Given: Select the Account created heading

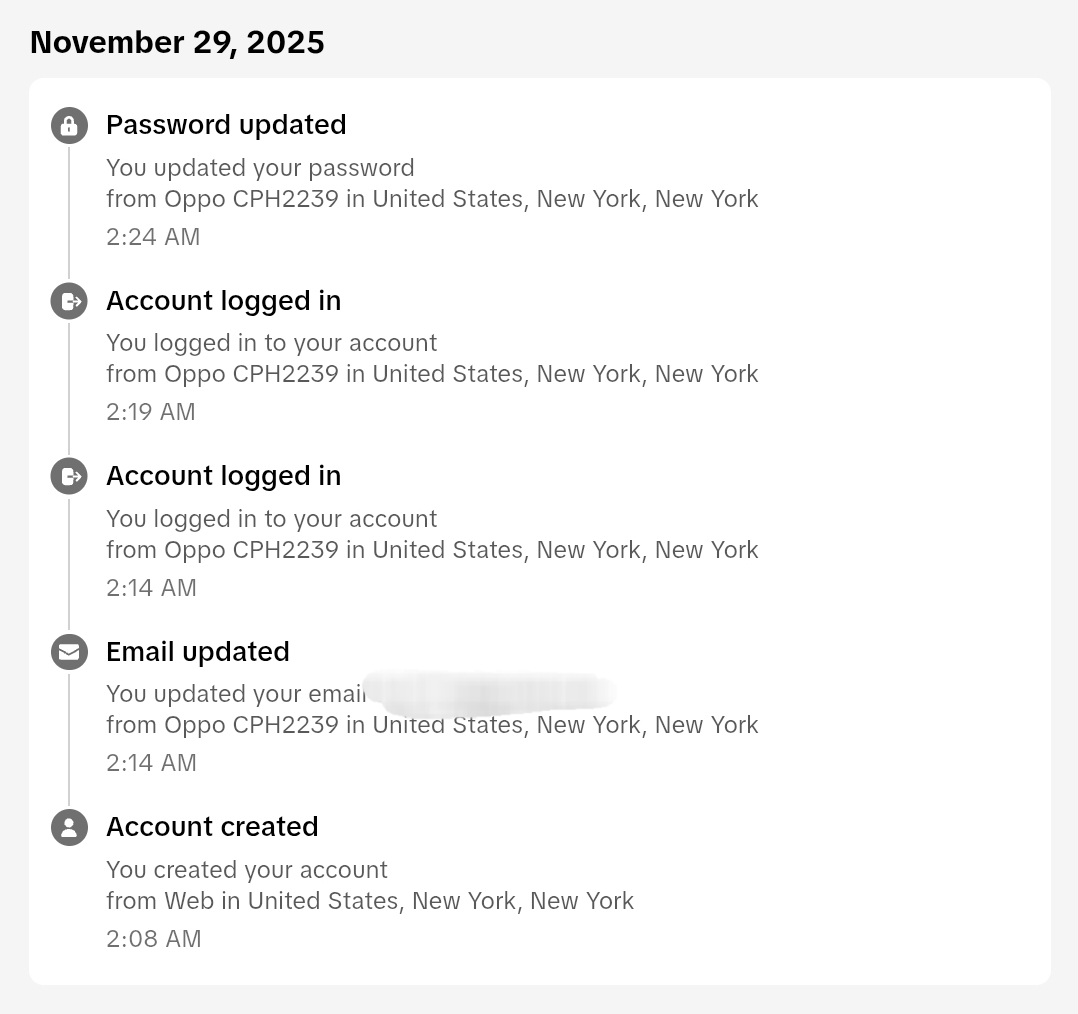Looking at the screenshot, I should click(212, 827).
